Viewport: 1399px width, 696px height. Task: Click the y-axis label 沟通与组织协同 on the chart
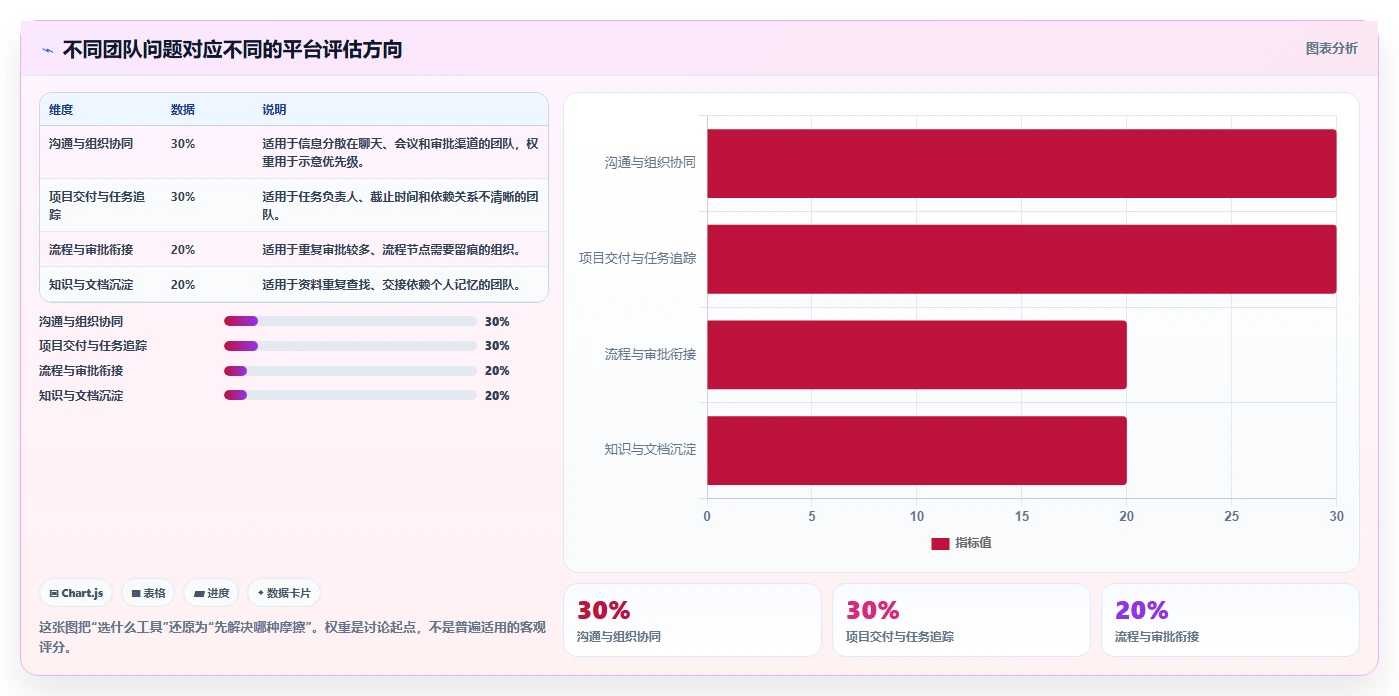pos(650,162)
